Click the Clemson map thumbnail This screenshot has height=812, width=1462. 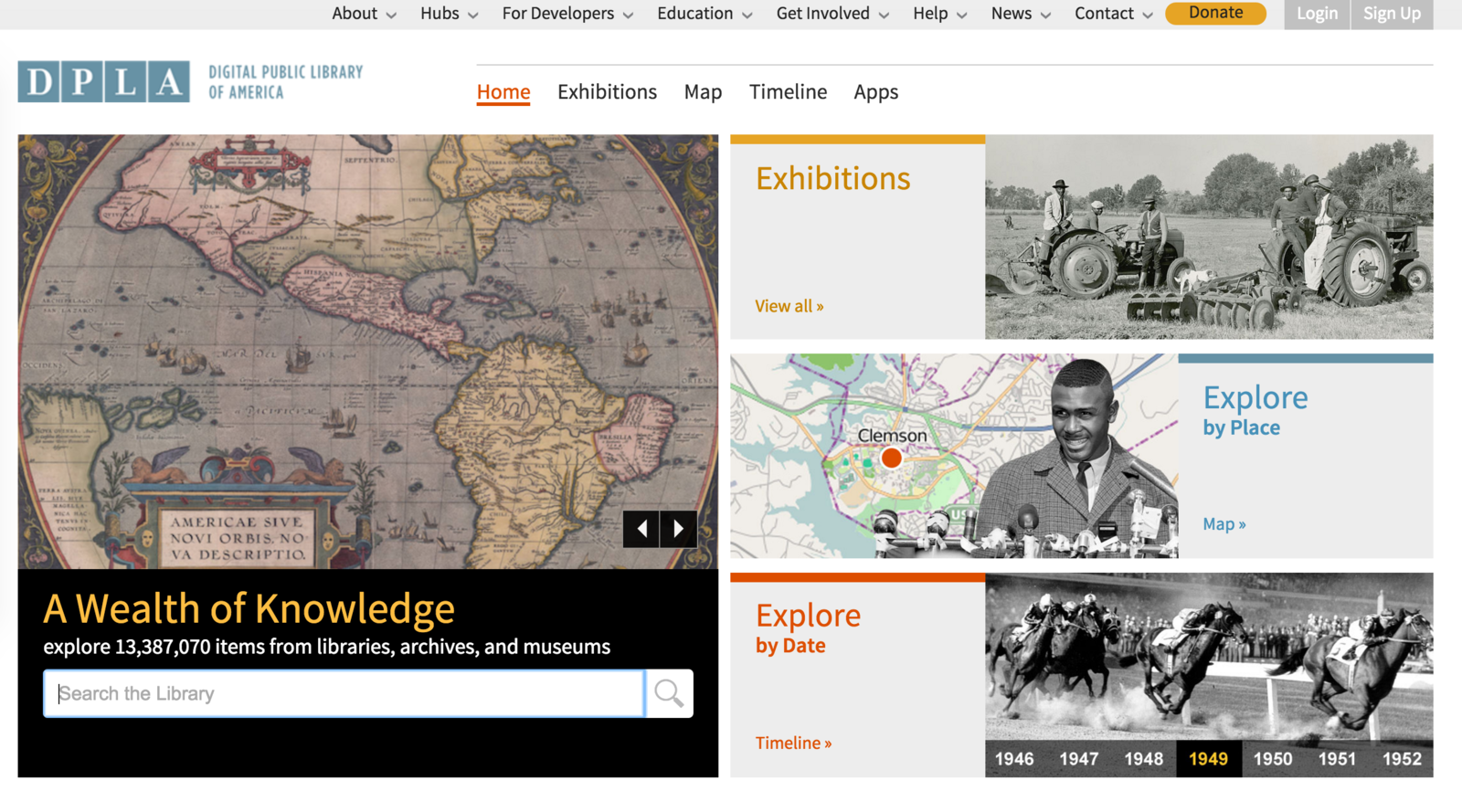pyautogui.click(x=954, y=457)
